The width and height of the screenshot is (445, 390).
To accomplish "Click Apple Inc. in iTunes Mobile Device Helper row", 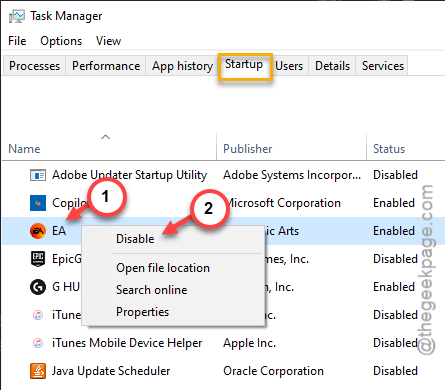I will 250,343.
